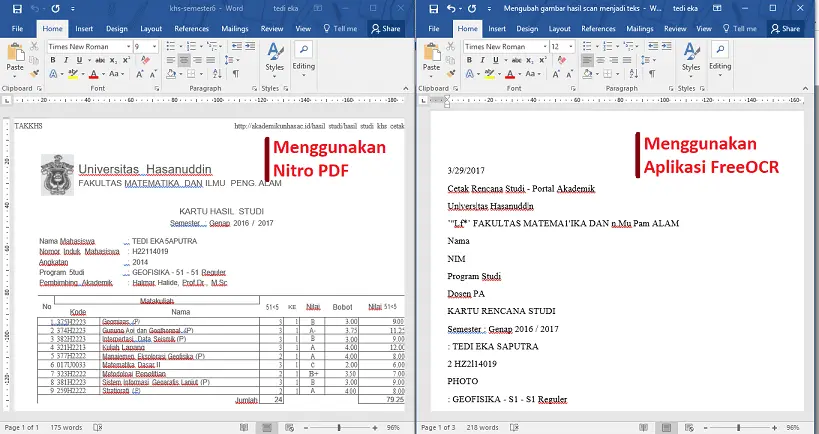Open Insert tab in khs-semester6 window

coord(84,29)
